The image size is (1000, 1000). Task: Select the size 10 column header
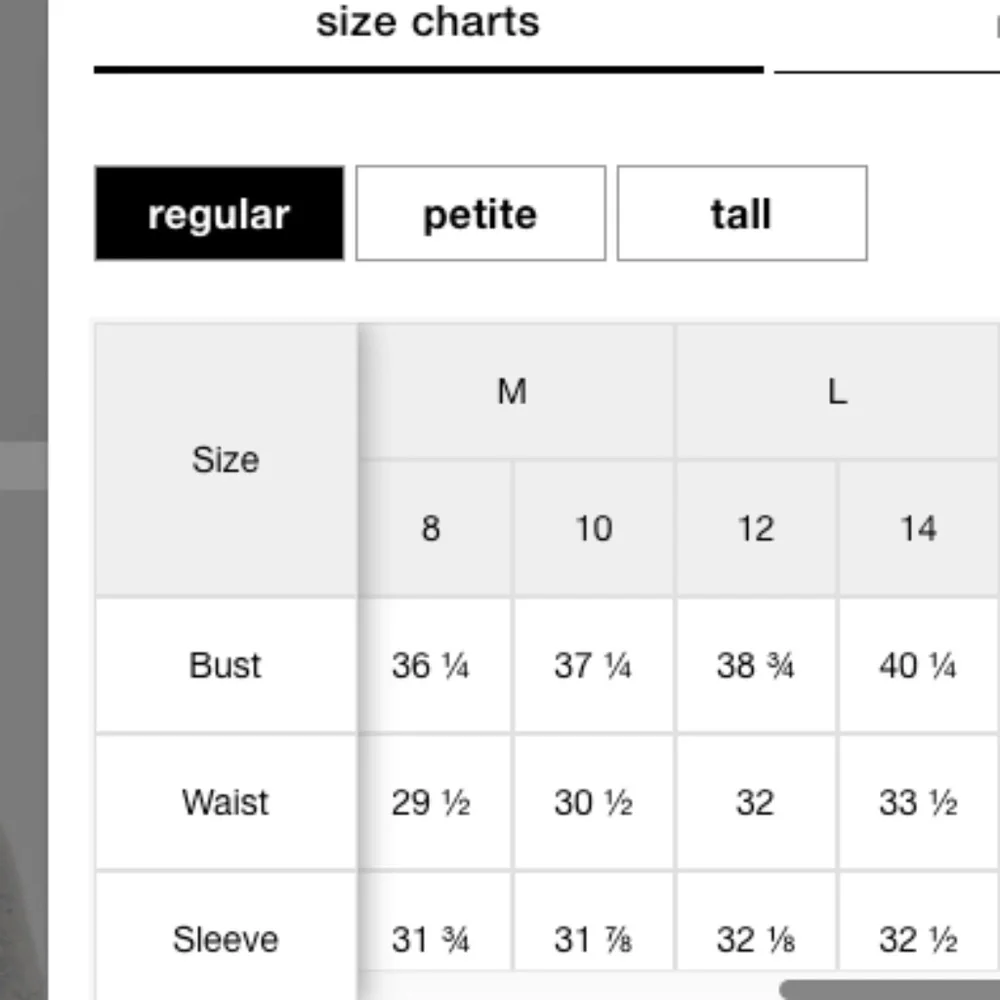pos(593,528)
